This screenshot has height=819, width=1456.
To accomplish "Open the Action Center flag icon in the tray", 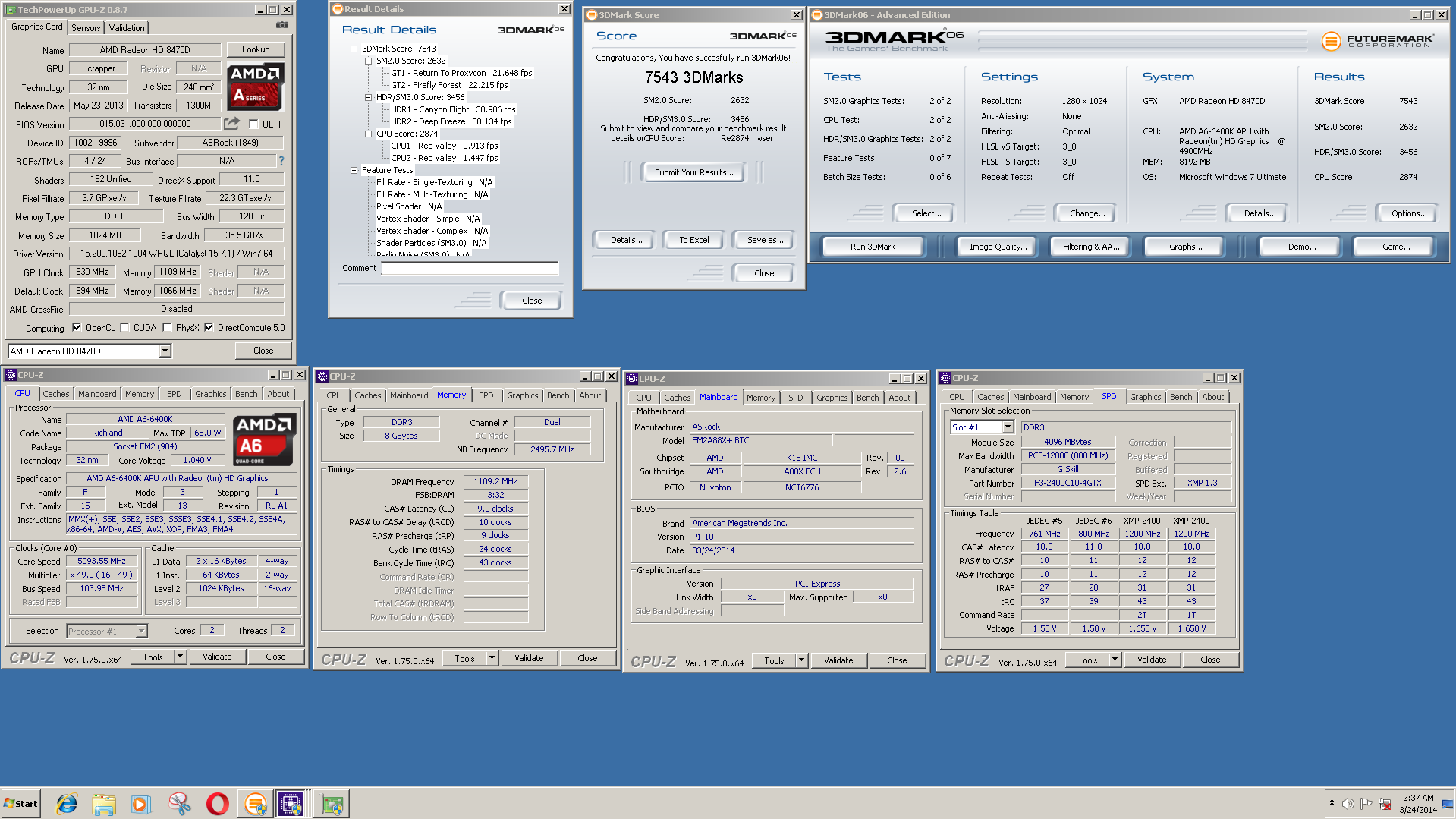I will tap(1366, 804).
